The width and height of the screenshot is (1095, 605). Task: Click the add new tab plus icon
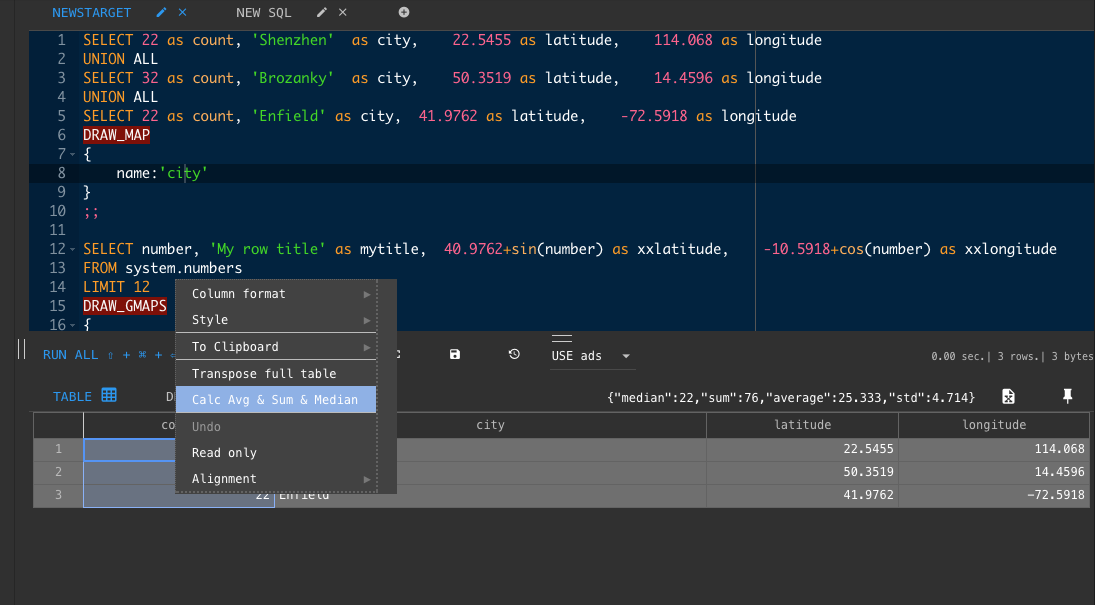point(404,12)
